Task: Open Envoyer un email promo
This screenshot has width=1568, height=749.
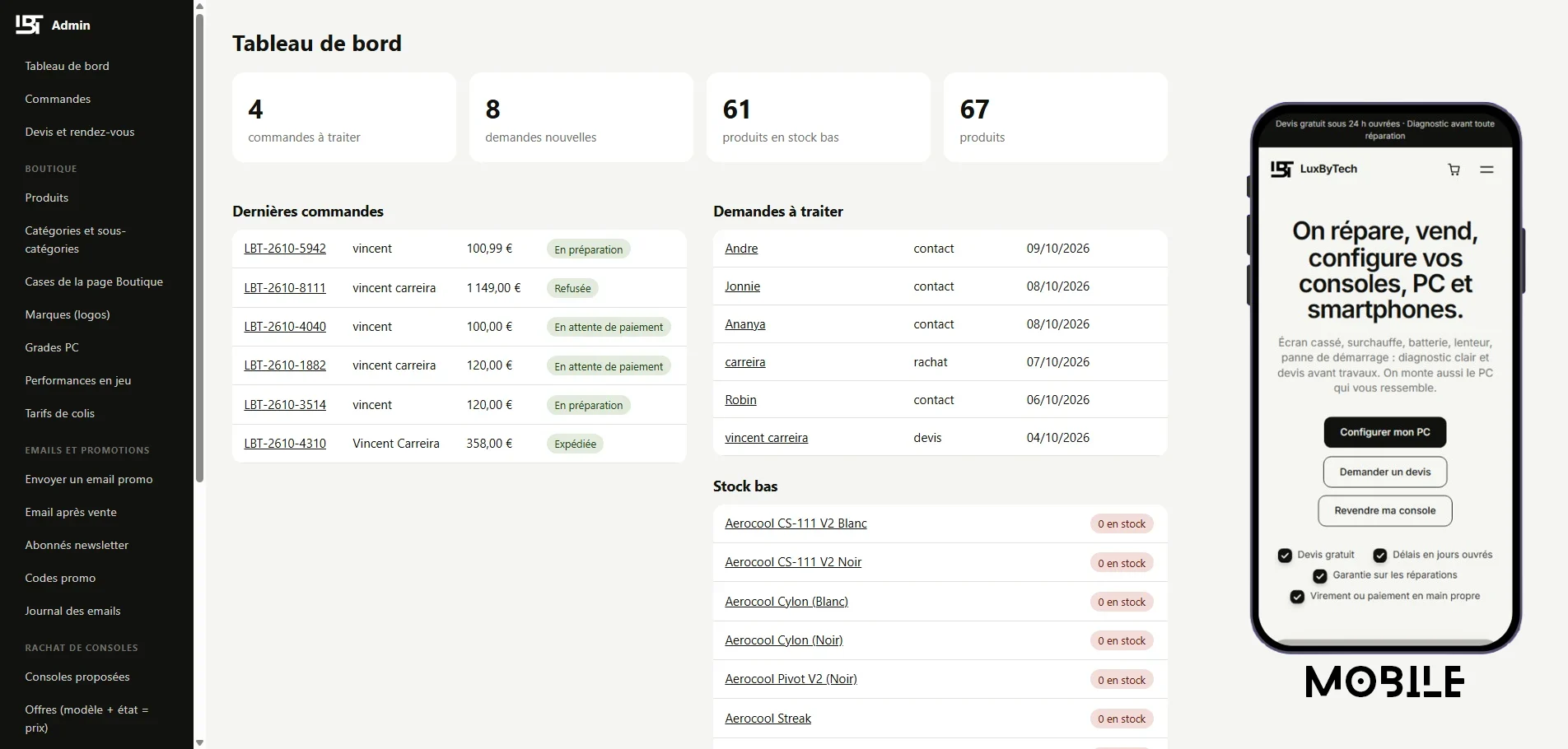Action: click(89, 479)
